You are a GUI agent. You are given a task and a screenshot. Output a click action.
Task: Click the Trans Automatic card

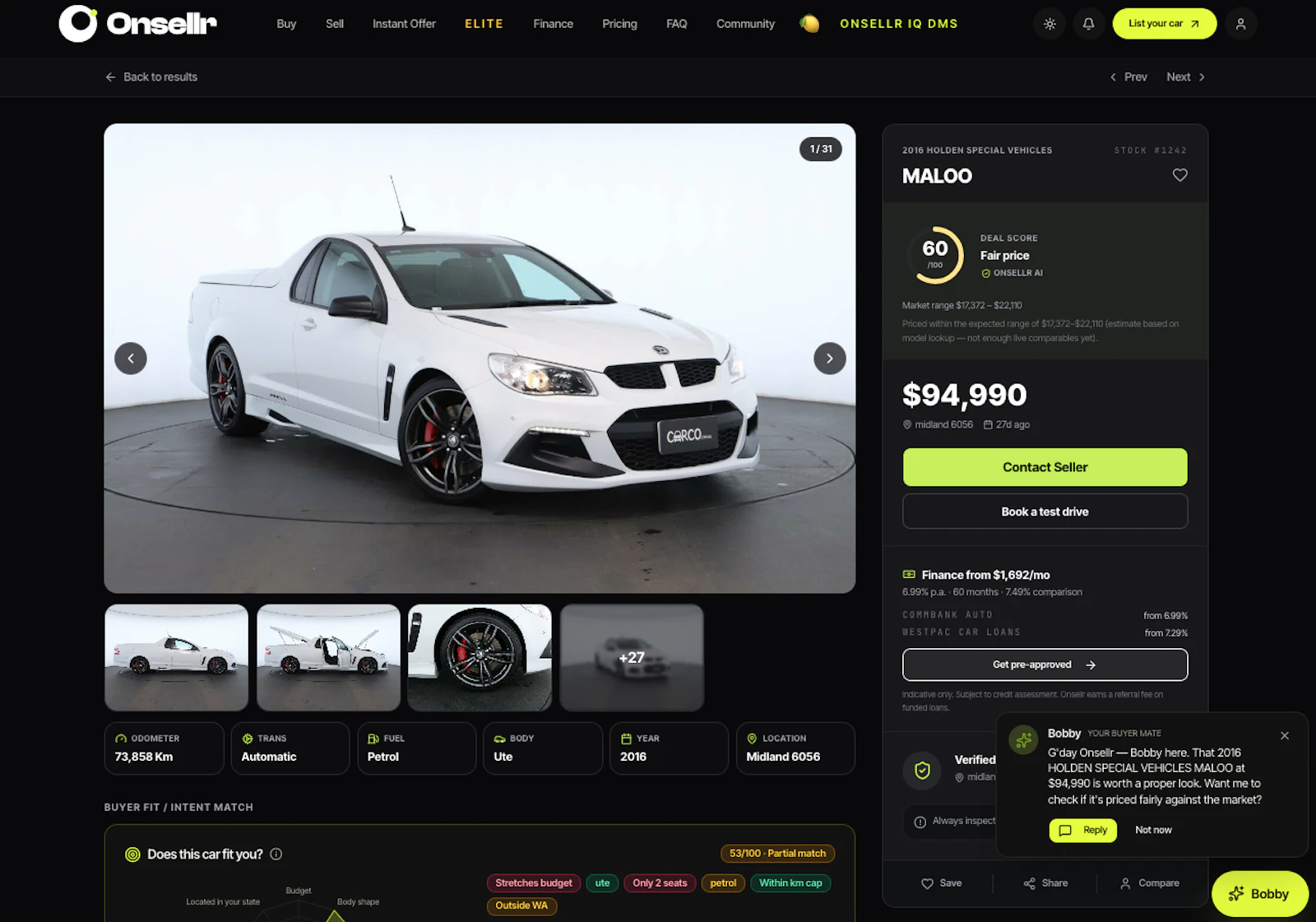coord(290,748)
